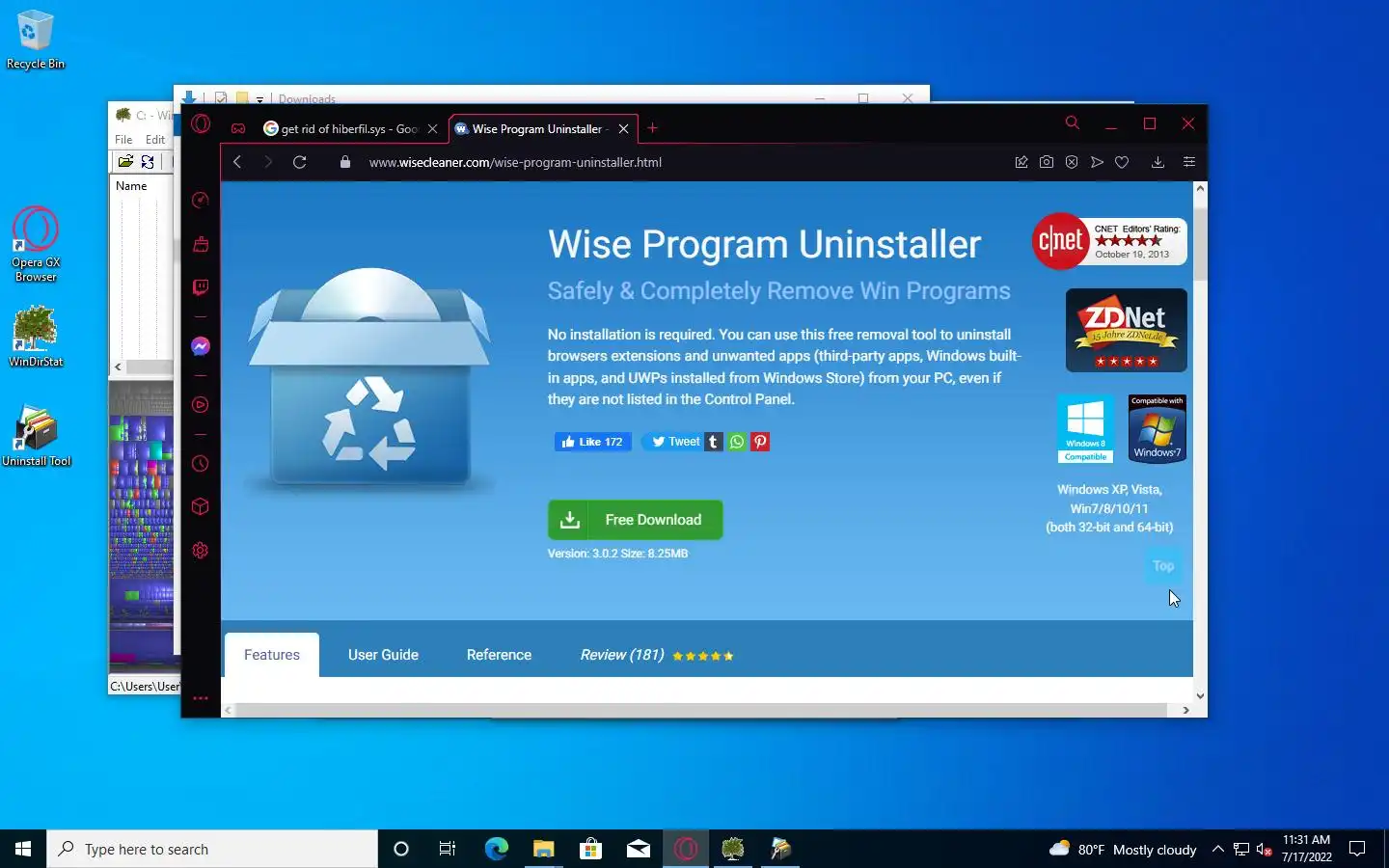Click the ZDNet five-star award badge
This screenshot has height=868, width=1389.
[x=1126, y=330]
